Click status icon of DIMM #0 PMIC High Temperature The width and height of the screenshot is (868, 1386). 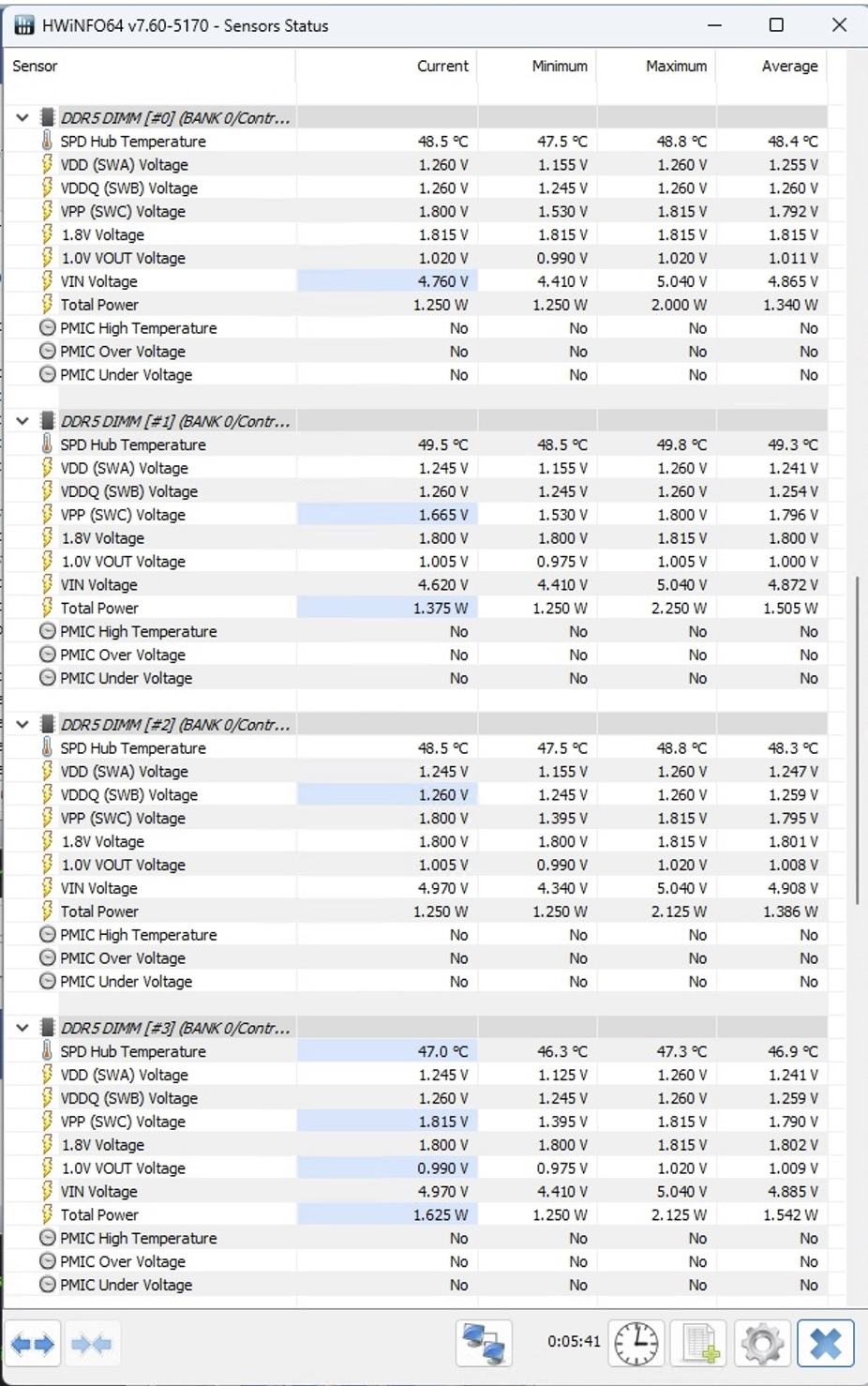[48, 328]
